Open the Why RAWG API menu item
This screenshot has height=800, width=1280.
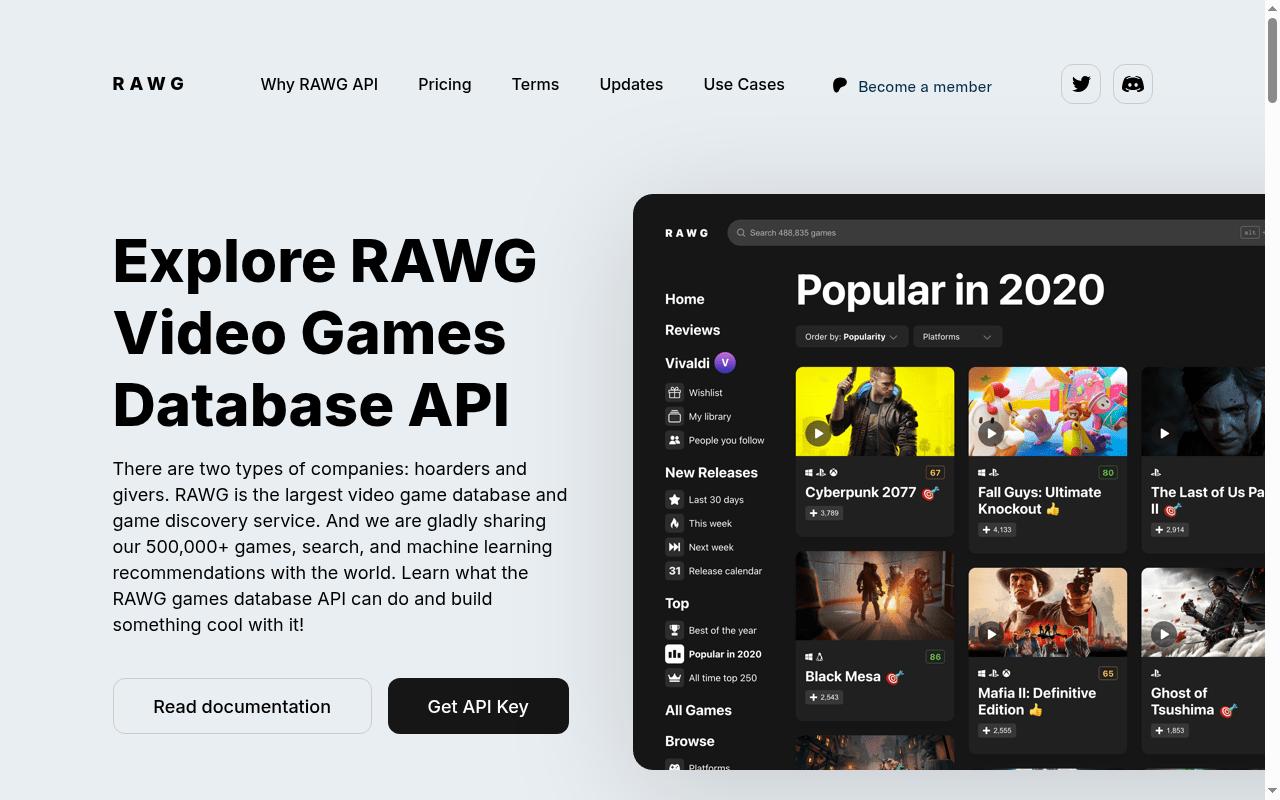(319, 85)
